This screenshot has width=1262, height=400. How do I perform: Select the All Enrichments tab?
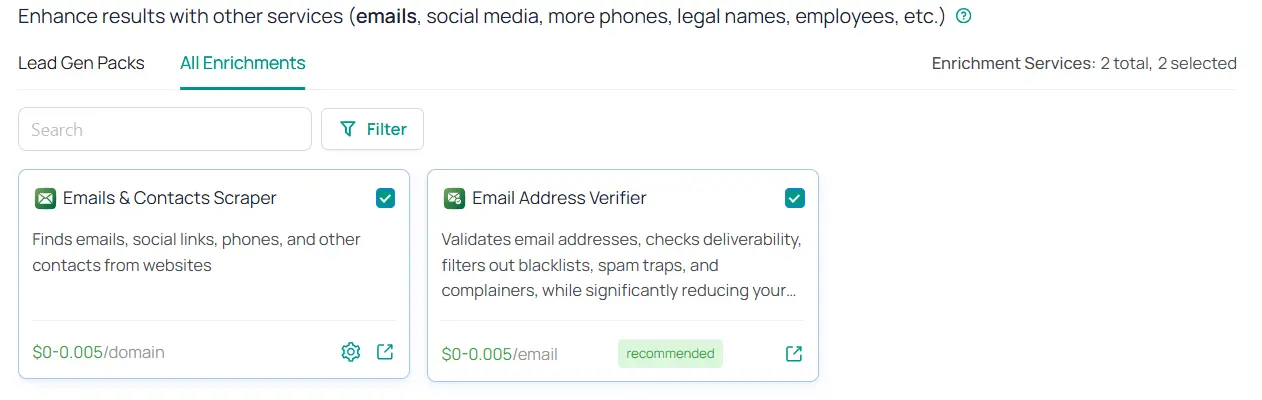tap(243, 63)
